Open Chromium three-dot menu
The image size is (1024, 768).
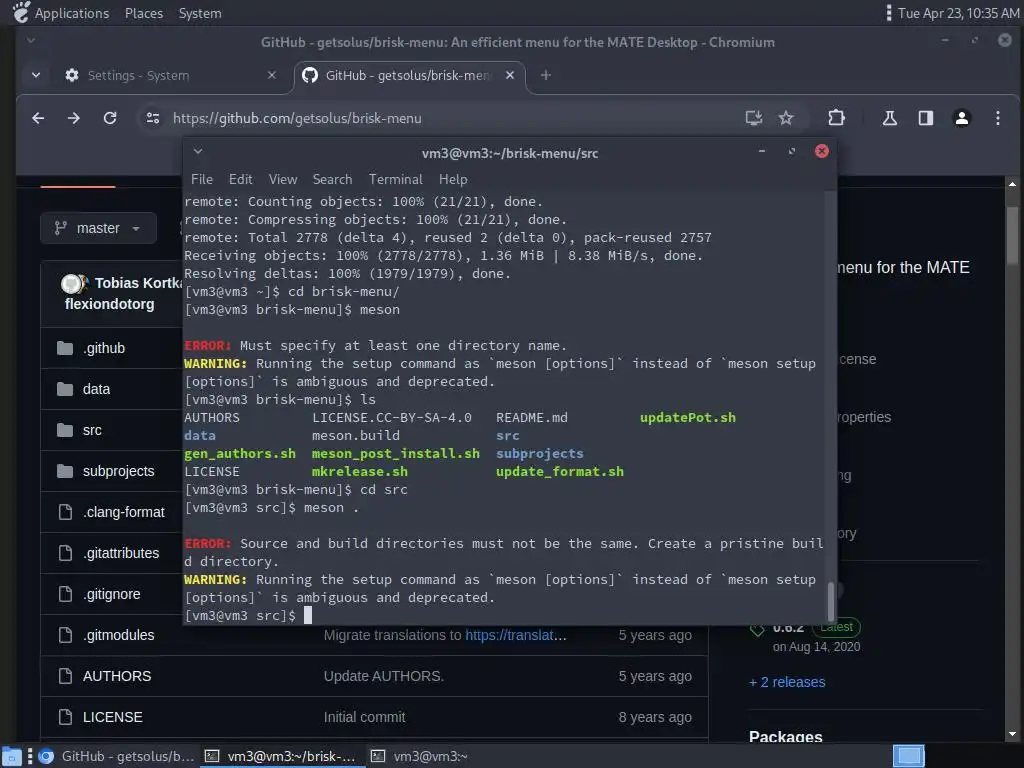coord(997,118)
